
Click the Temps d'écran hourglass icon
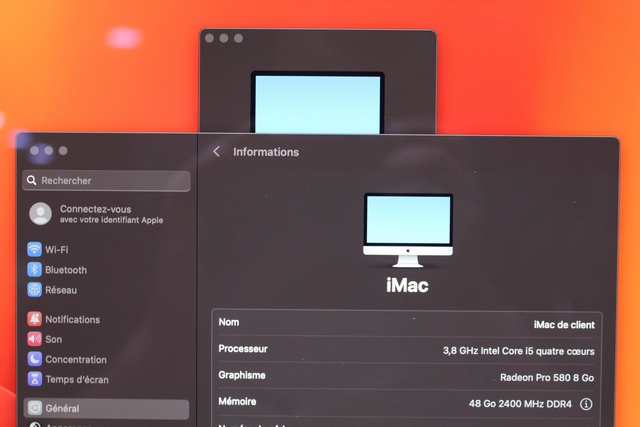point(34,379)
